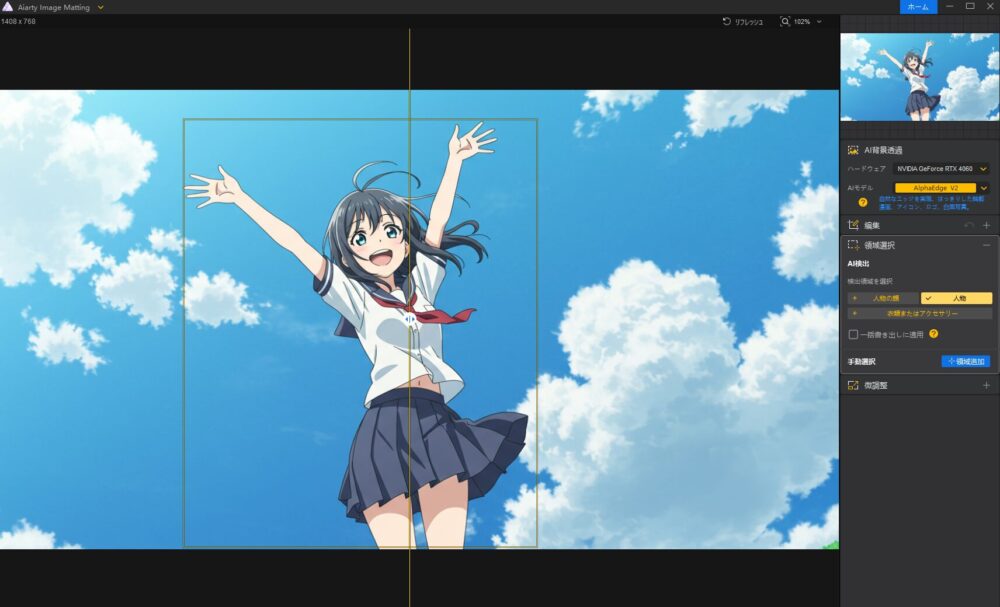
Task: Click the help icon below AIモデル
Action: (862, 202)
